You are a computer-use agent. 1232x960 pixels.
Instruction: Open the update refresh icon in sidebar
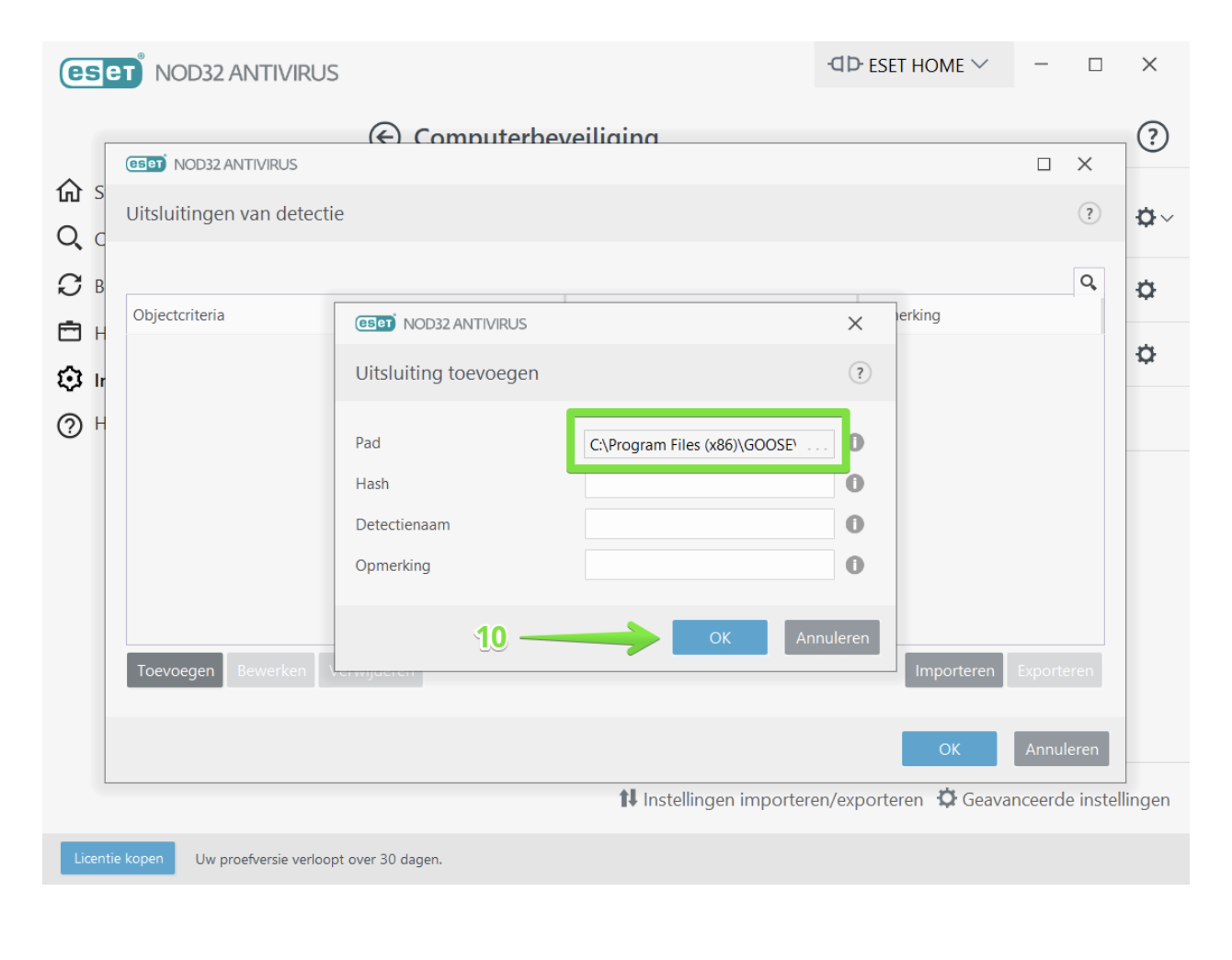(x=70, y=285)
